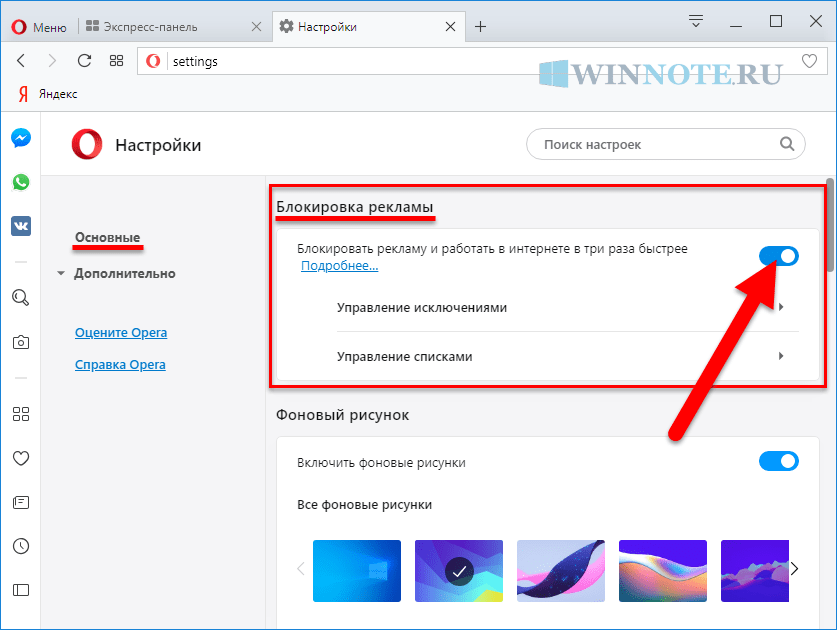Click the Справка Opera link
The image size is (837, 630).
click(120, 365)
